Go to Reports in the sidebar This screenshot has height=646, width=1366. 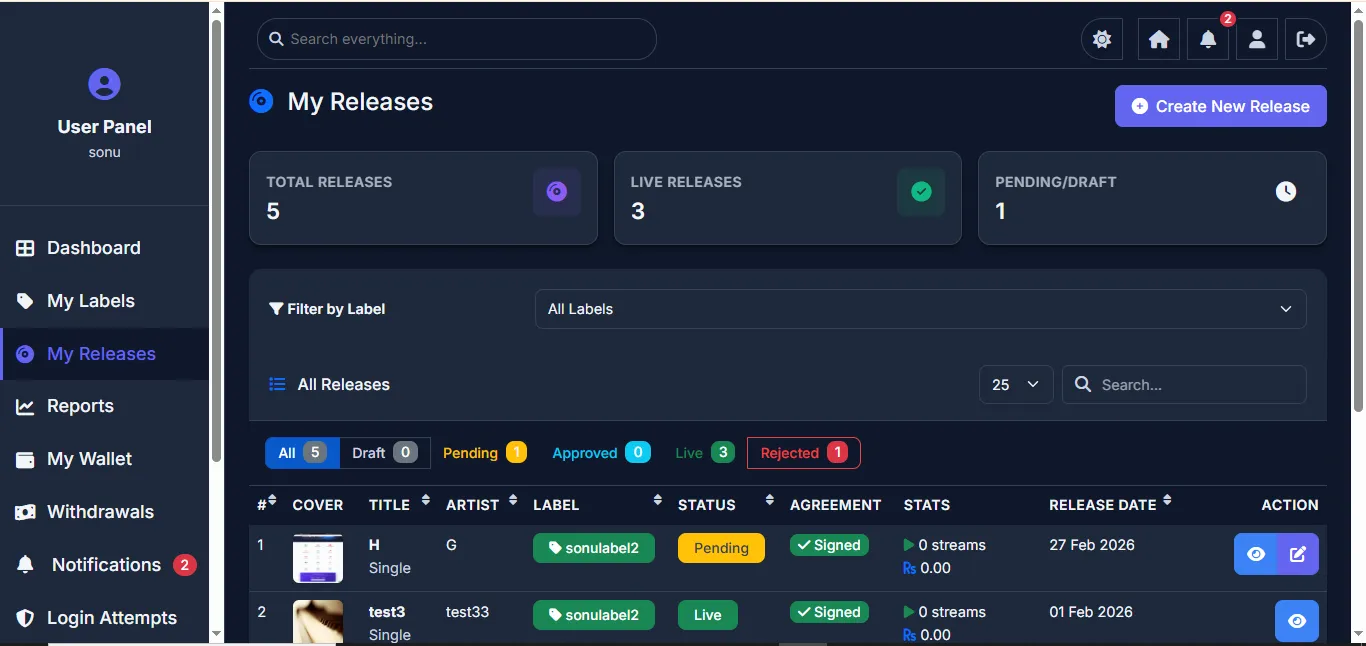pyautogui.click(x=104, y=406)
